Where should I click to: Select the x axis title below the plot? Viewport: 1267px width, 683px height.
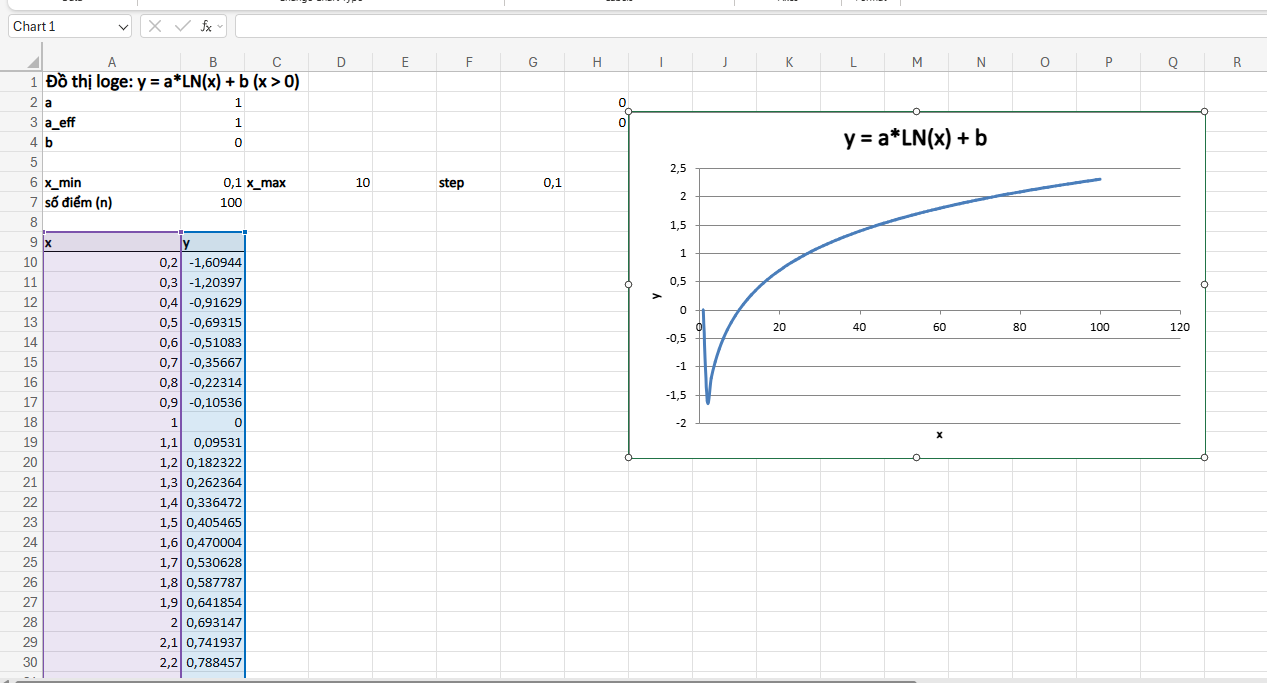point(938,435)
